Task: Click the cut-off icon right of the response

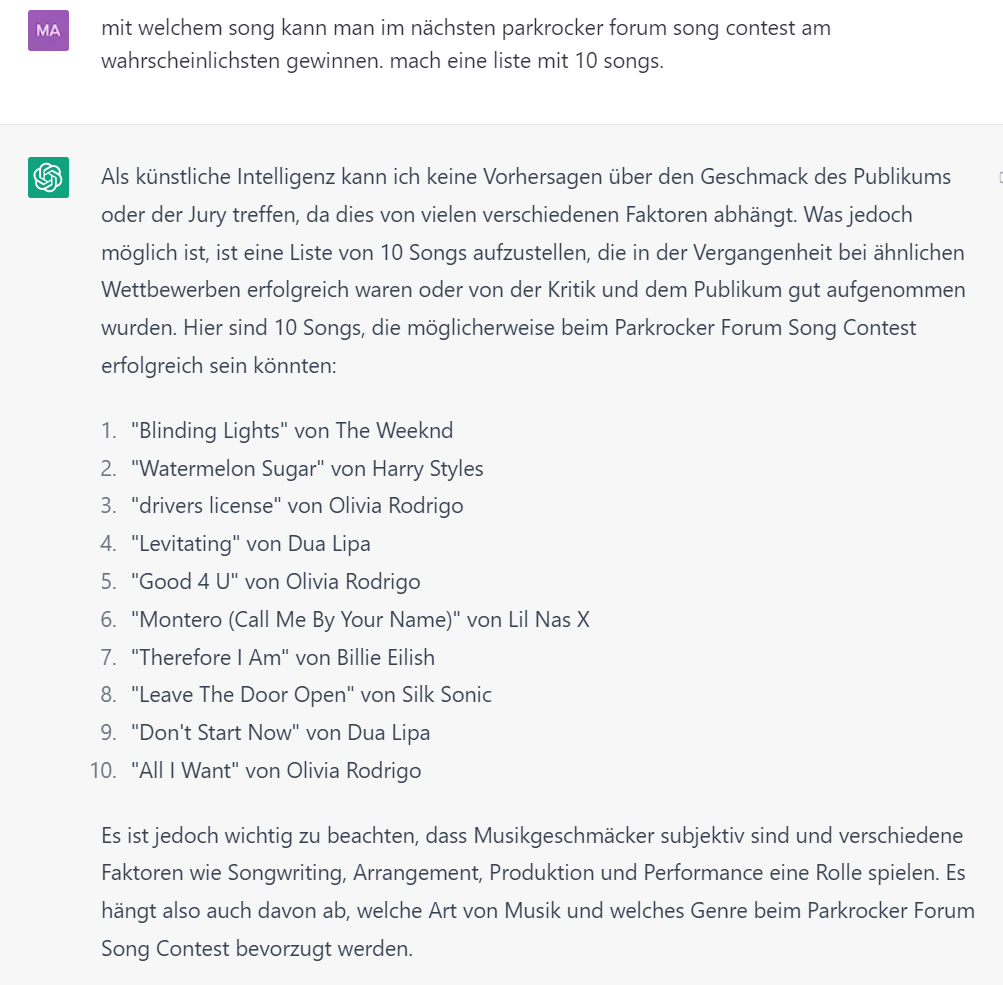Action: point(999,178)
